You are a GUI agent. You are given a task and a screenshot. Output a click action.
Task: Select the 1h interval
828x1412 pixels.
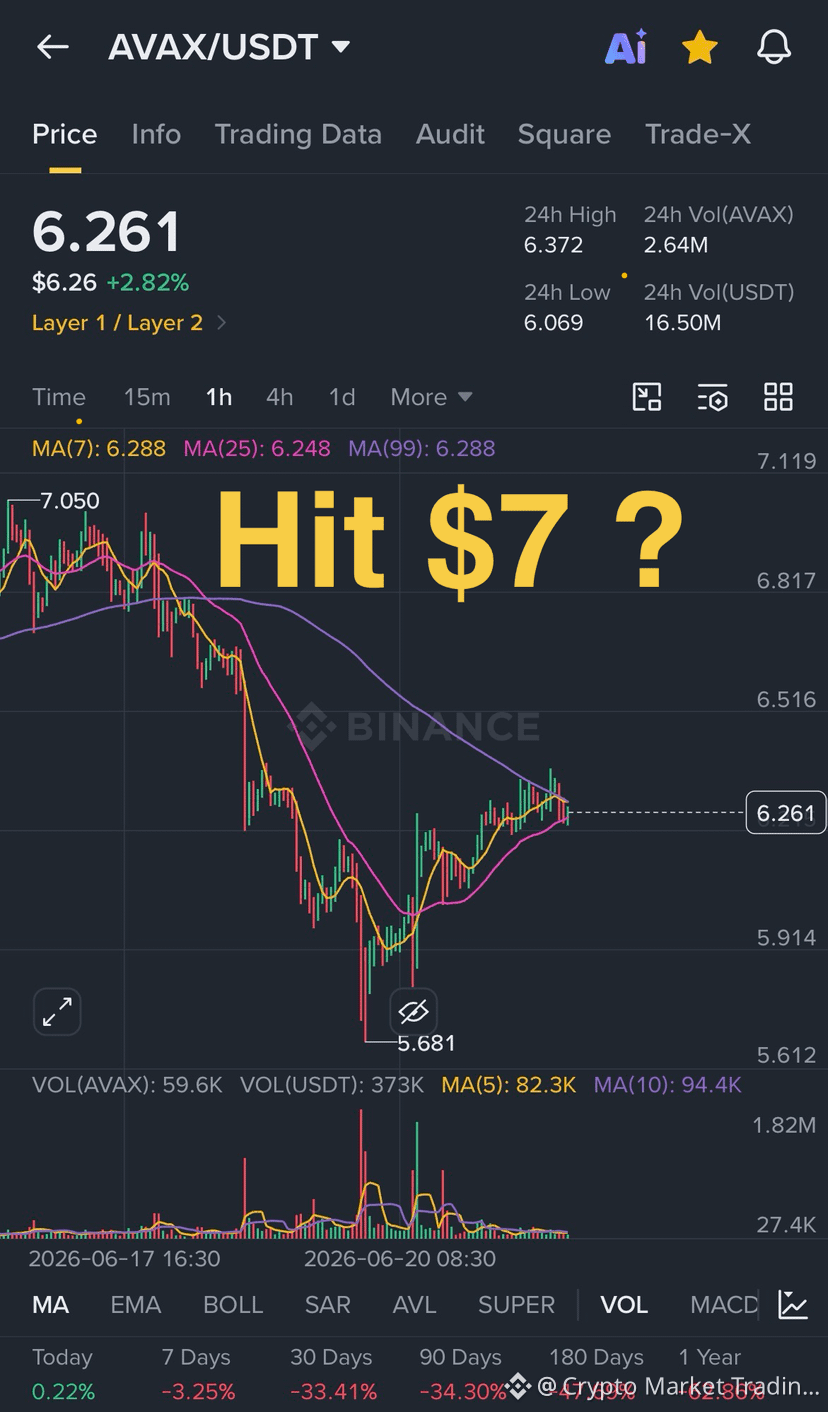[x=219, y=397]
